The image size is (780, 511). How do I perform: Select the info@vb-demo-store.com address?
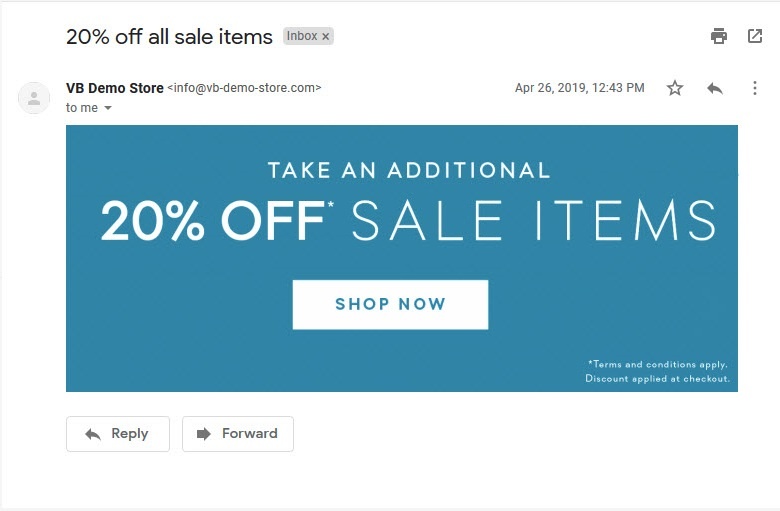click(244, 88)
